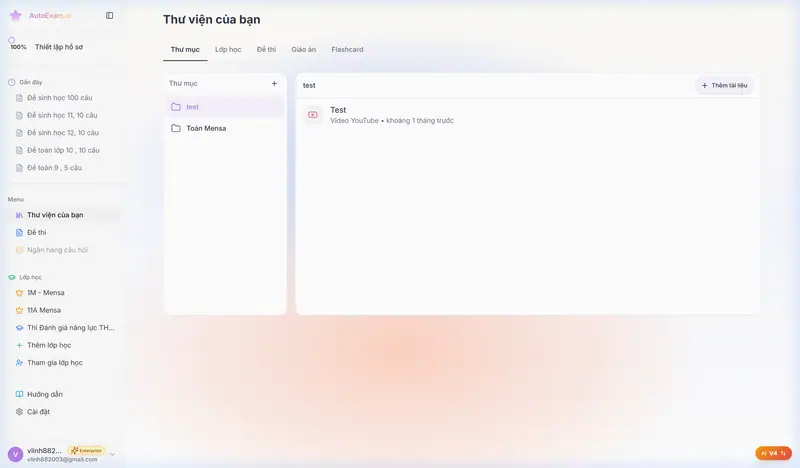Toggle the AI V4 model switcher

[x=773, y=453]
